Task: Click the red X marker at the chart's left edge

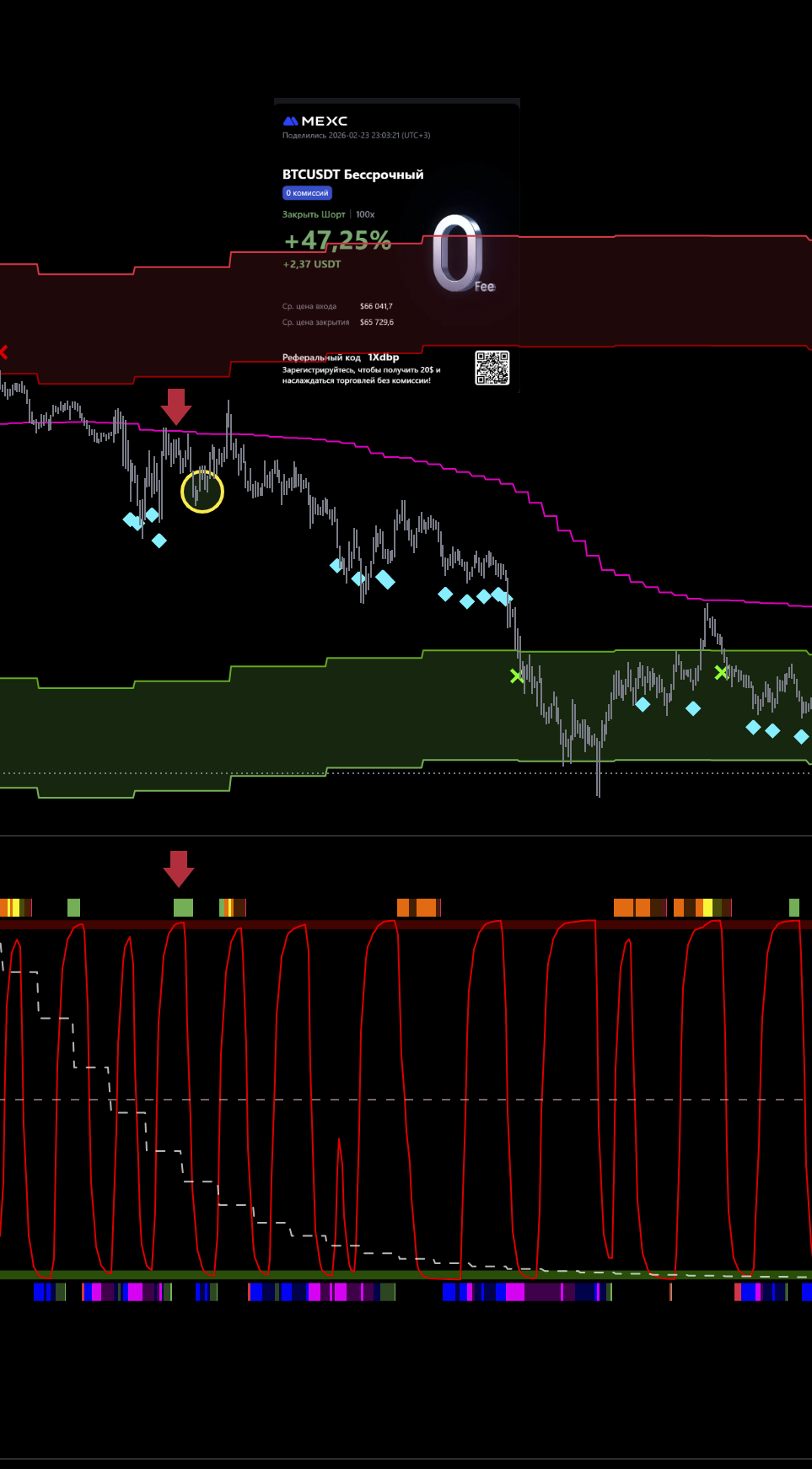Action: (3, 352)
